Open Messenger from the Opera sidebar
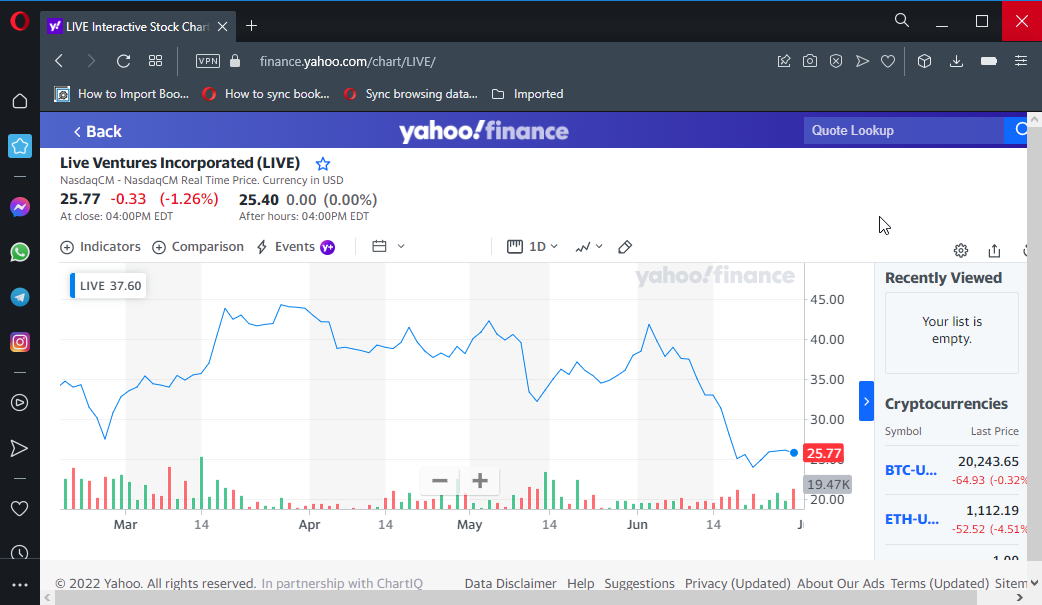Image resolution: width=1042 pixels, height=605 pixels. click(20, 207)
